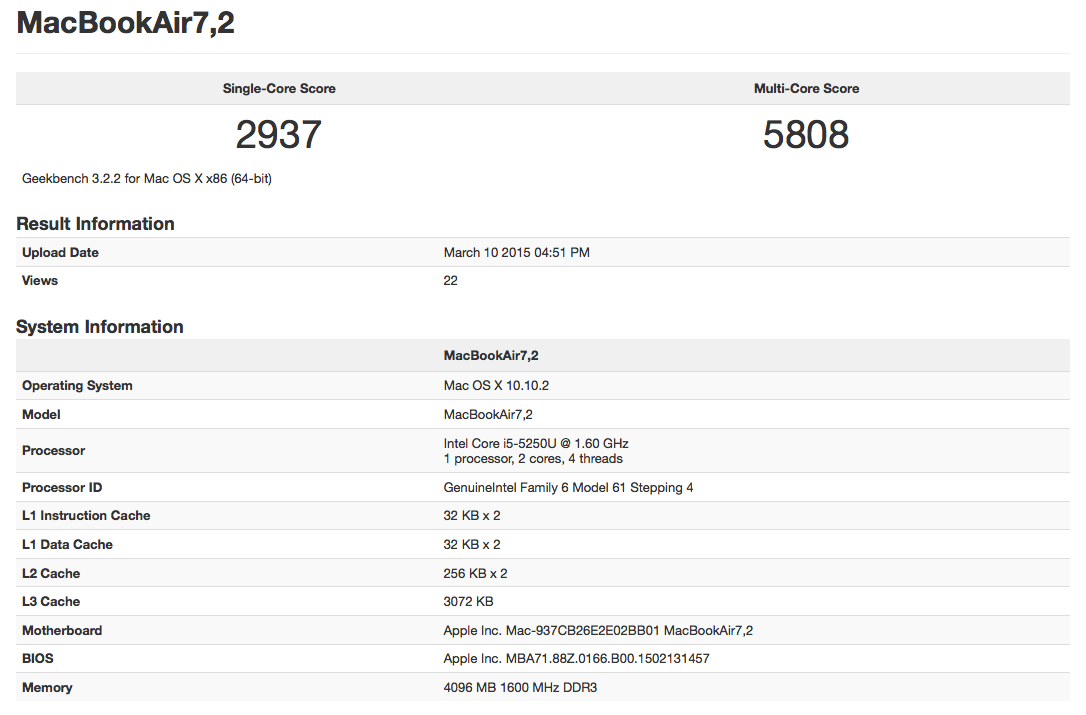The height and width of the screenshot is (715, 1086).
Task: Click the Geekbench 3.2.2 version text
Action: click(147, 179)
